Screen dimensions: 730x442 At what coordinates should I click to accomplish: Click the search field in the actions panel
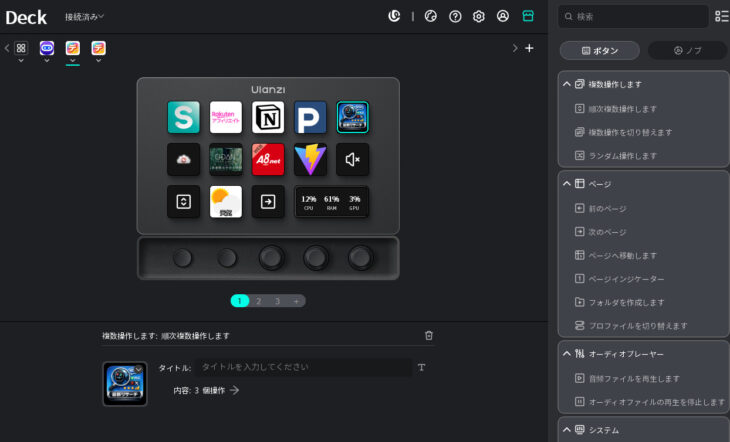point(633,17)
